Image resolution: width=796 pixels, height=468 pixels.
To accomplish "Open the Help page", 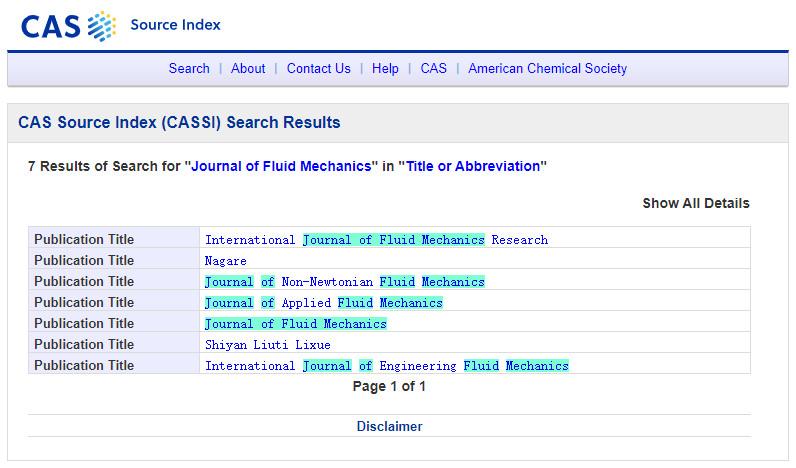I will pos(385,69).
